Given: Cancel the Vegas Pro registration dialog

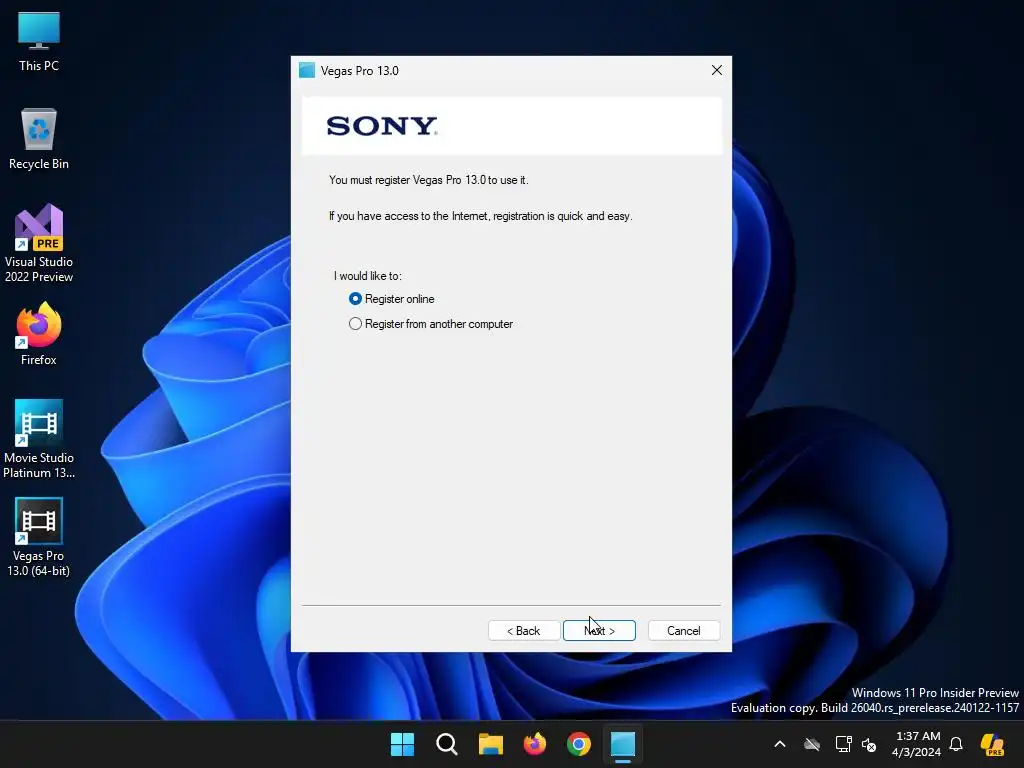Looking at the screenshot, I should pyautogui.click(x=684, y=631).
